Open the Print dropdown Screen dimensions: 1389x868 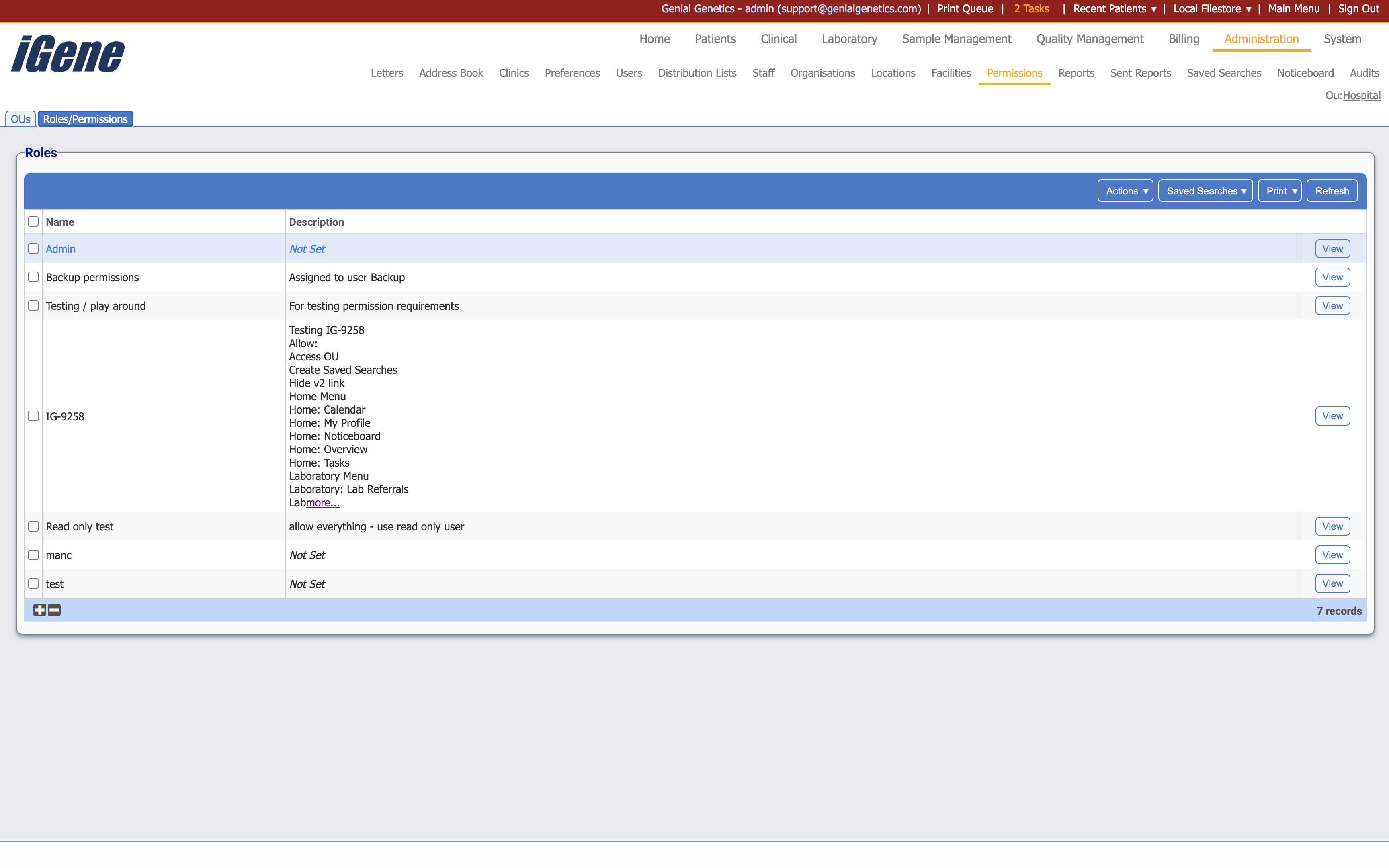pos(1280,190)
